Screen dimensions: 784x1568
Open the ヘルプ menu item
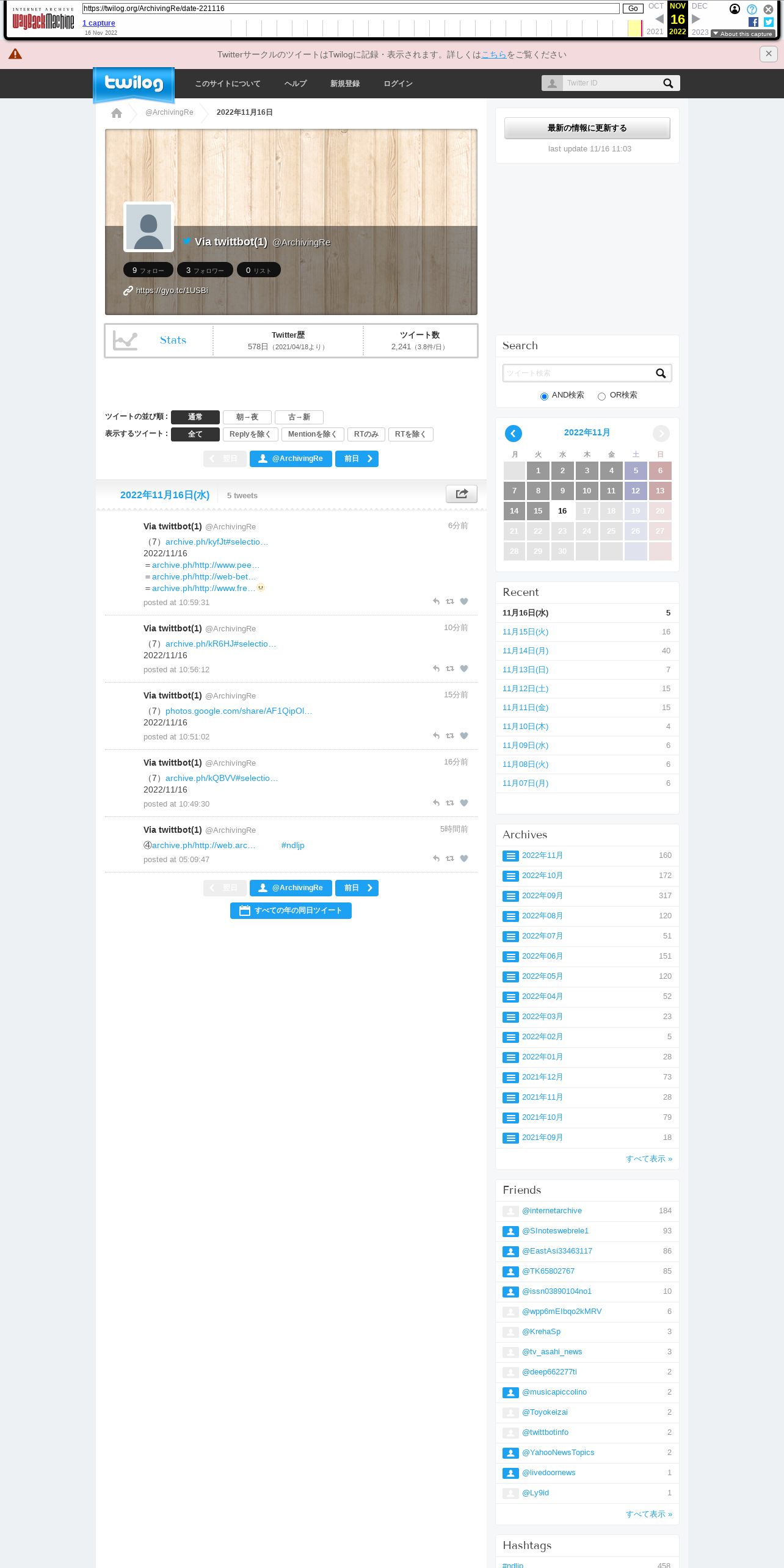click(x=296, y=84)
